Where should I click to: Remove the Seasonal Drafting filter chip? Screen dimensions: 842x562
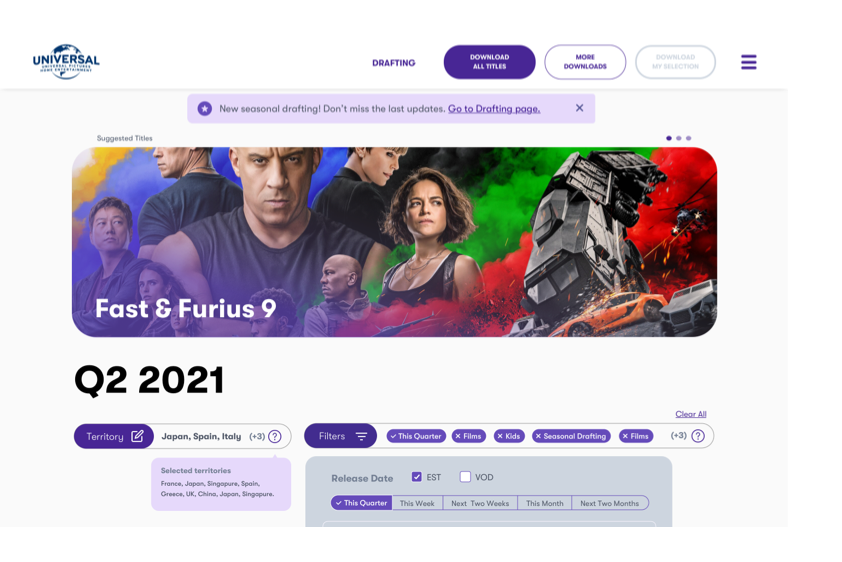(x=571, y=436)
